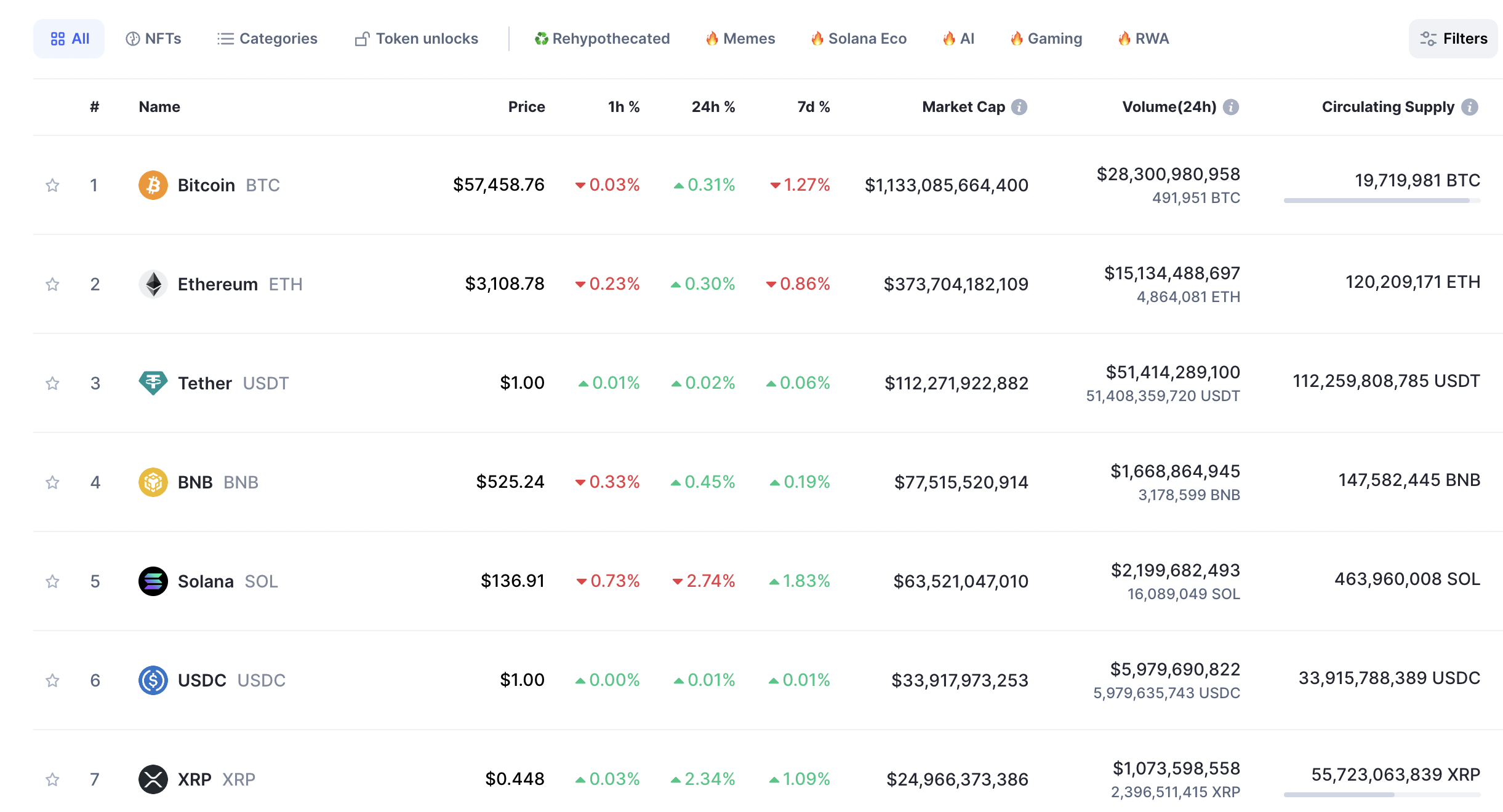Image resolution: width=1503 pixels, height=812 pixels.
Task: Click Ethereum market cap $373,704,182,109
Action: click(956, 284)
